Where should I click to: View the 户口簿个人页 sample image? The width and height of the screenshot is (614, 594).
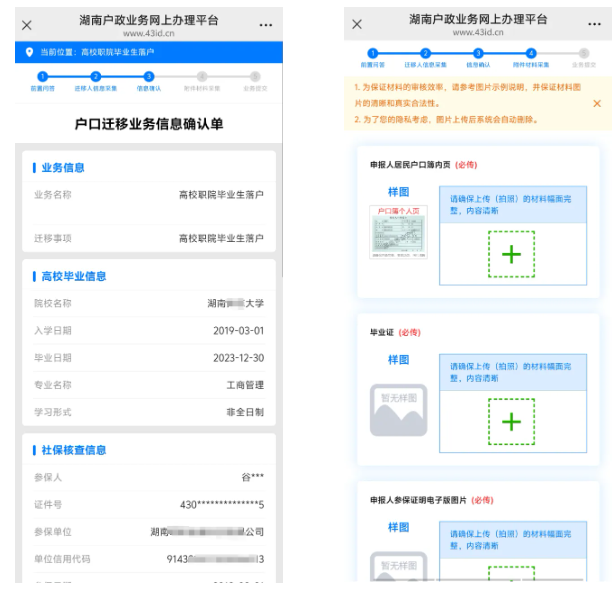[x=398, y=233]
